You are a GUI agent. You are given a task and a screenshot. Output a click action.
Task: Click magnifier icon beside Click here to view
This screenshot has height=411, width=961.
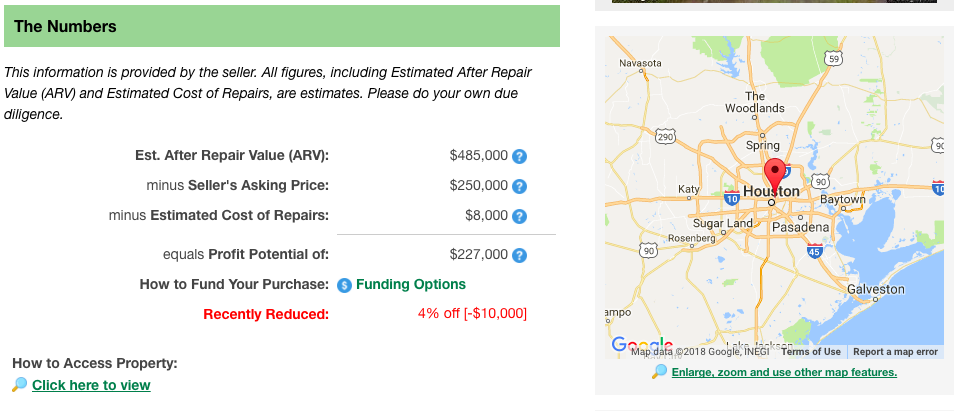[20, 385]
